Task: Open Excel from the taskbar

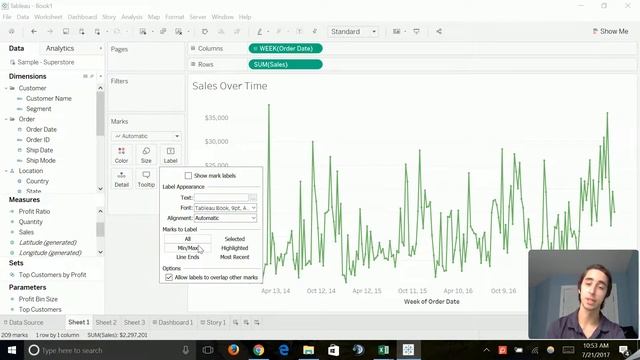Action: click(x=383, y=350)
